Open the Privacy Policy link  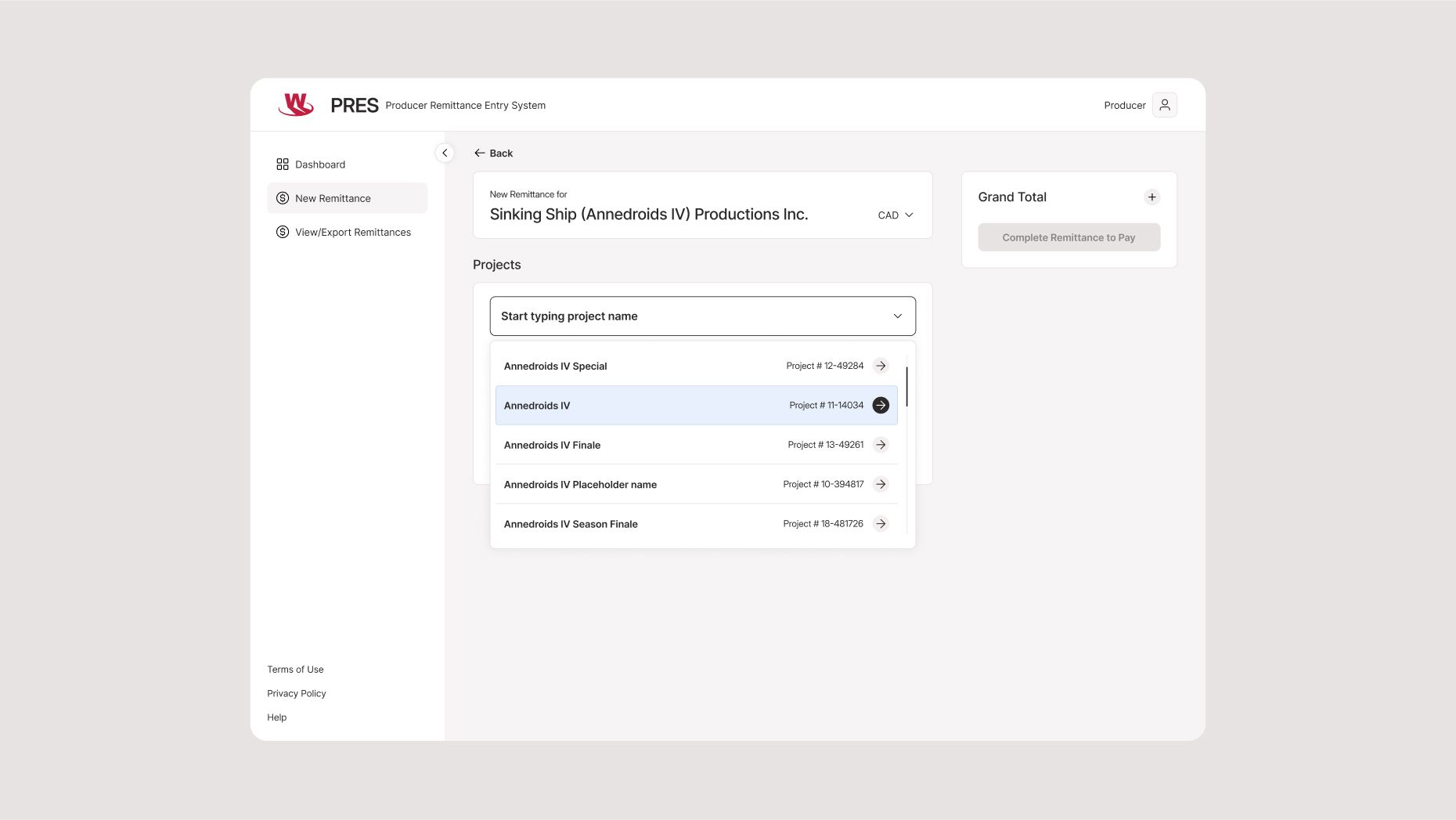tap(297, 694)
